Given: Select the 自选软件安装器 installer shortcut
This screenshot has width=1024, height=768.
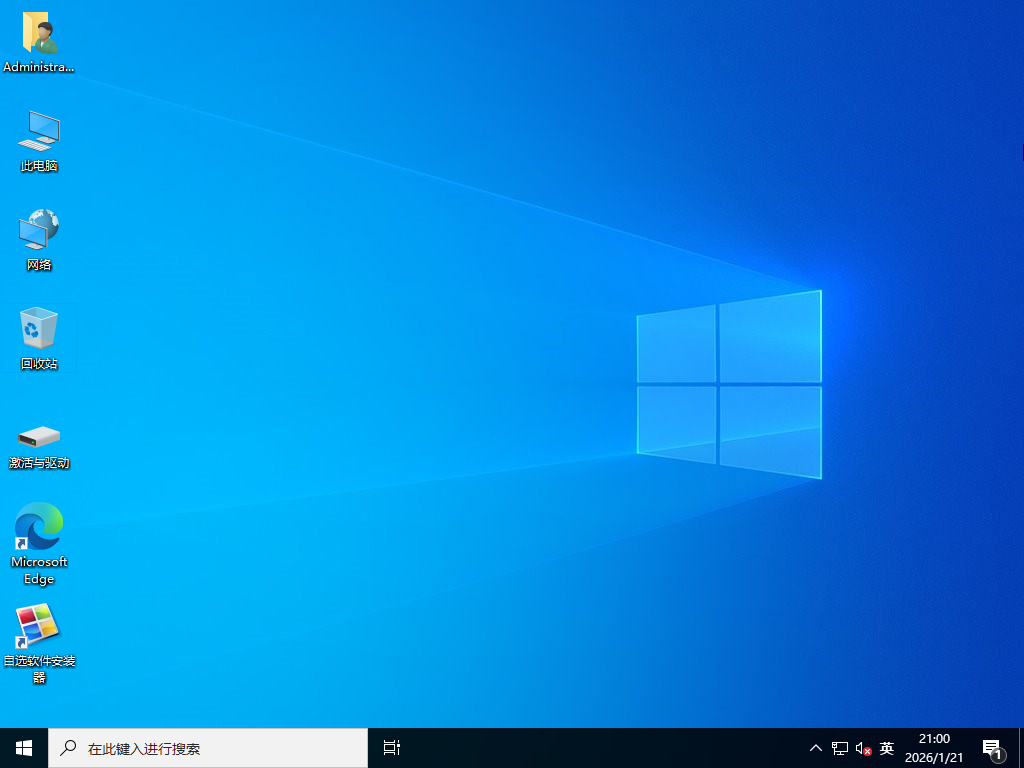Looking at the screenshot, I should [39, 626].
